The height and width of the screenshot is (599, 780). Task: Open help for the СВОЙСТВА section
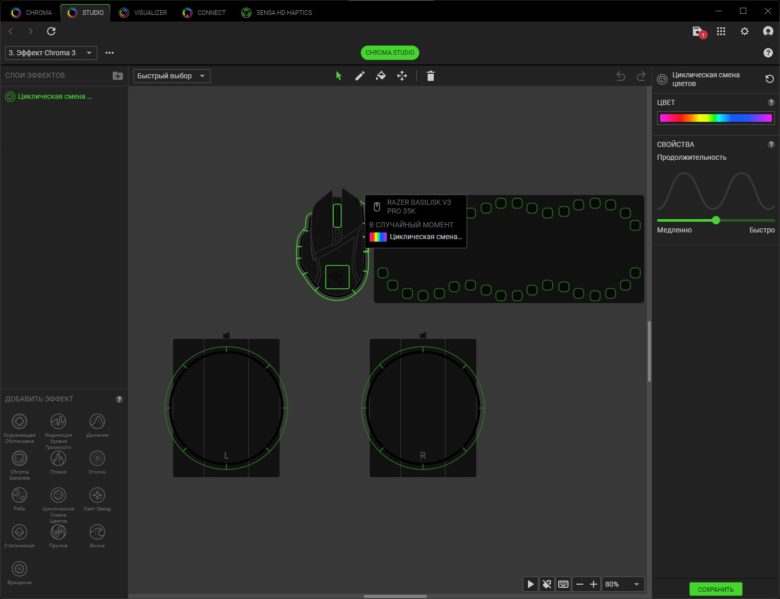coord(771,144)
